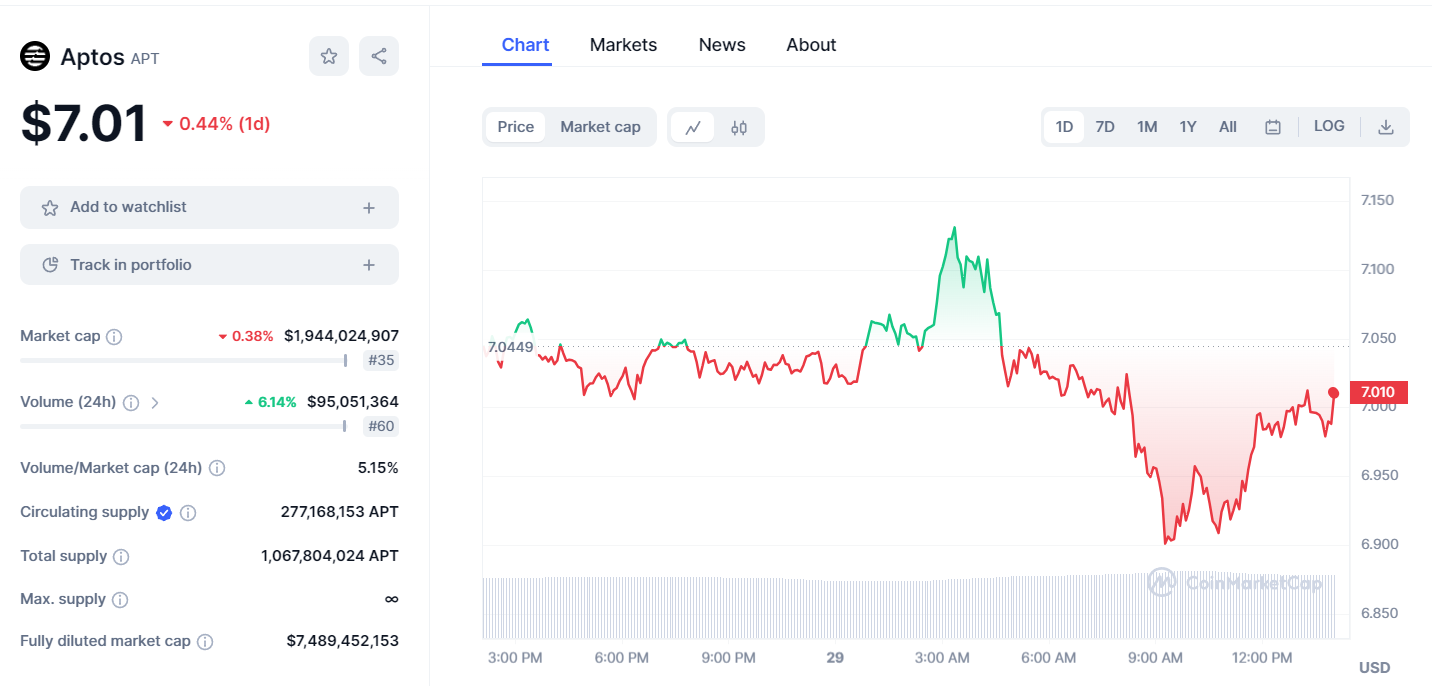Switch to the News tab
Screen dimensions: 1432x686
coord(722,45)
